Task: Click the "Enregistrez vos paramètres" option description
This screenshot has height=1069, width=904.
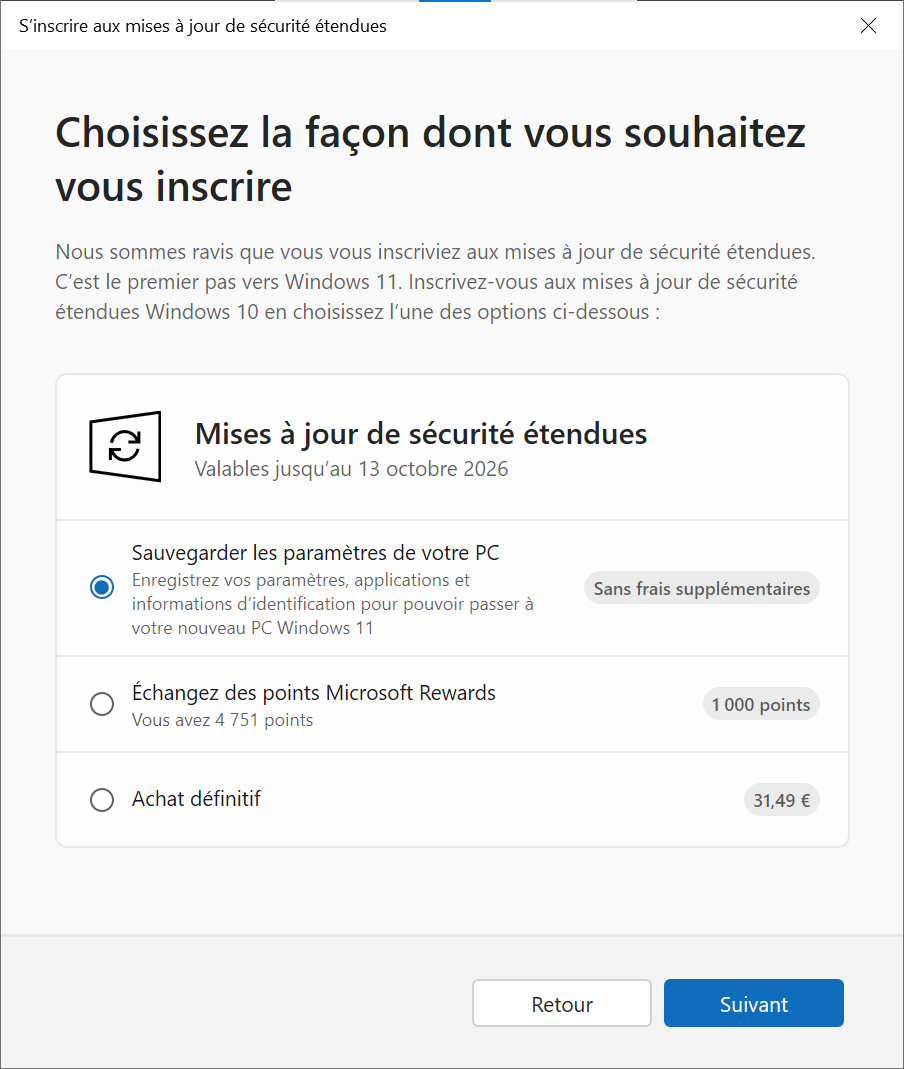Action: click(x=332, y=604)
